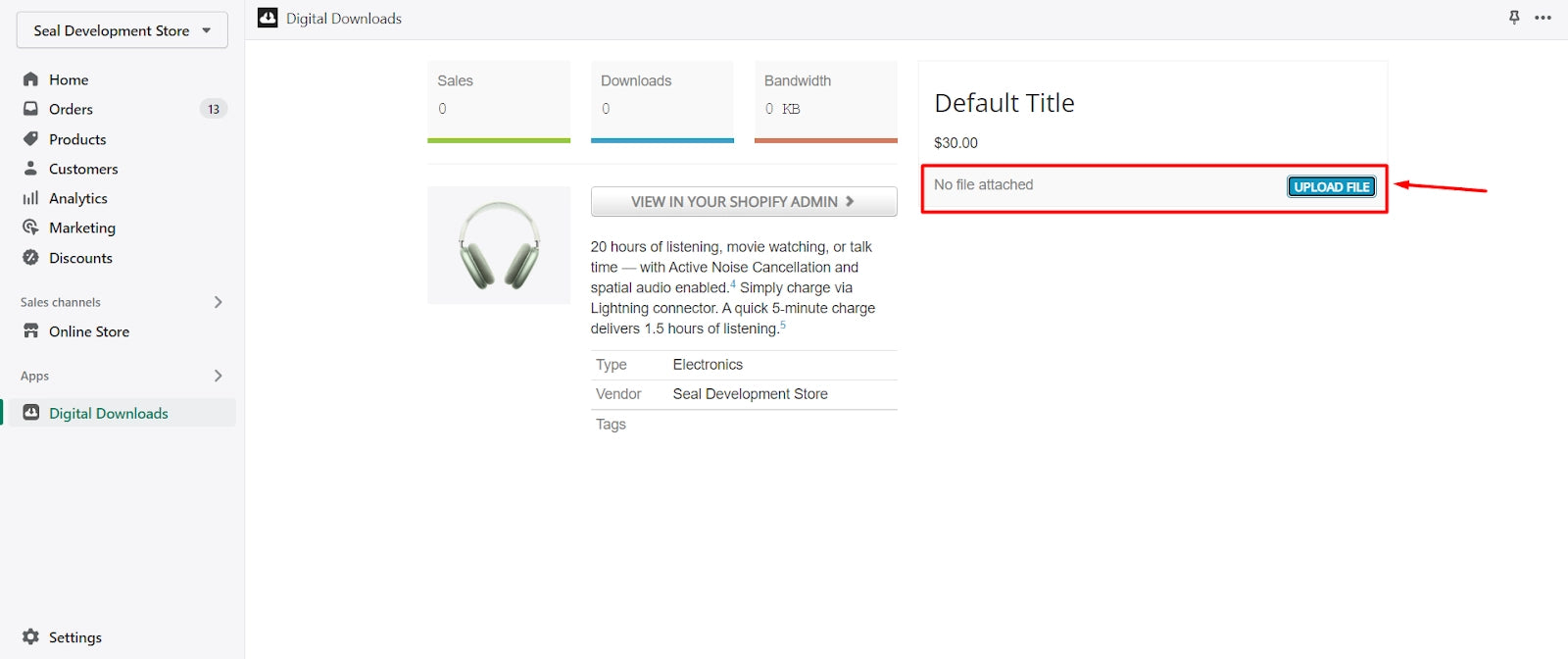Open the Seal Development Store dropdown
The image size is (1568, 659).
122,30
